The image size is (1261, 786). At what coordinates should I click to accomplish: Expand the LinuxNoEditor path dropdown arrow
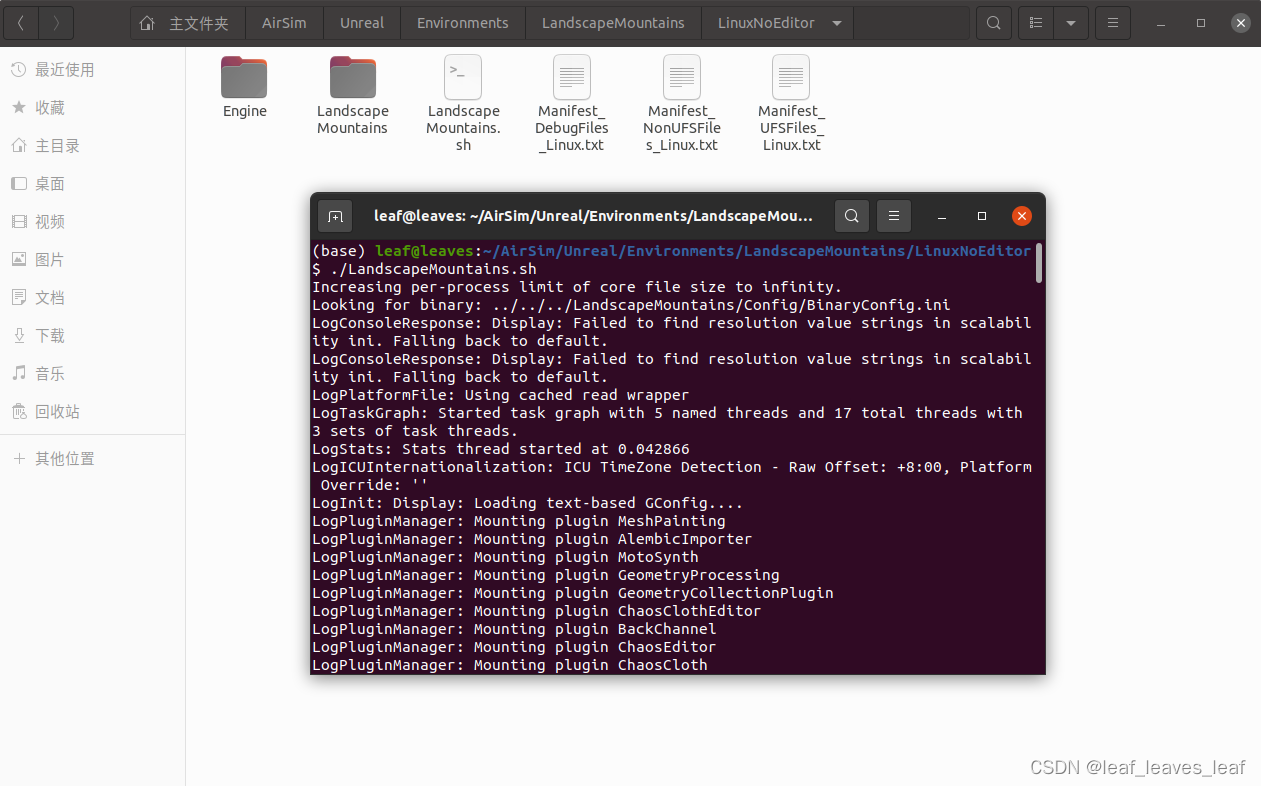click(837, 23)
